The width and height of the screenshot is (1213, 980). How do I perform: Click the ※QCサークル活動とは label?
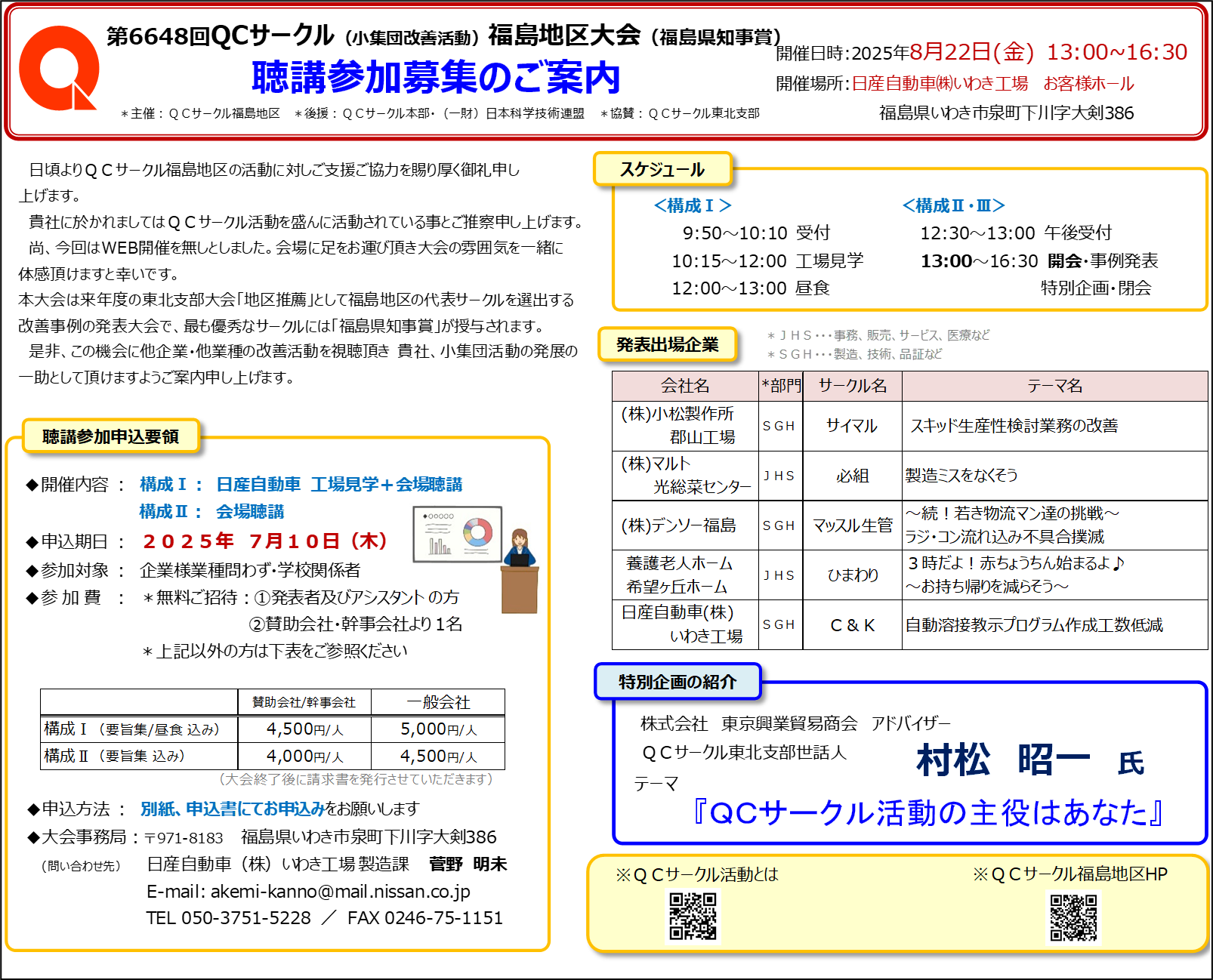point(696,874)
